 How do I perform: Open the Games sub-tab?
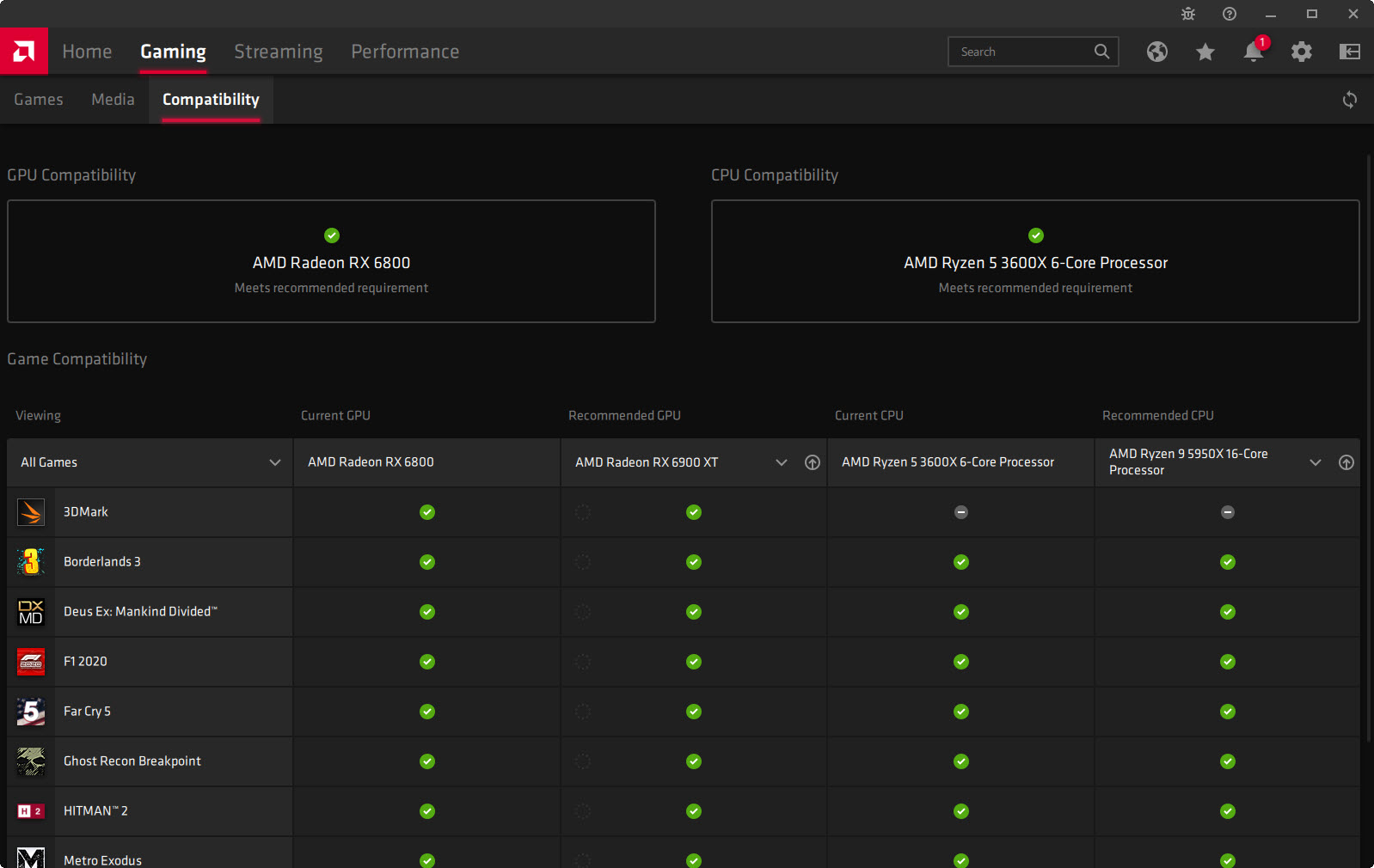point(39,100)
